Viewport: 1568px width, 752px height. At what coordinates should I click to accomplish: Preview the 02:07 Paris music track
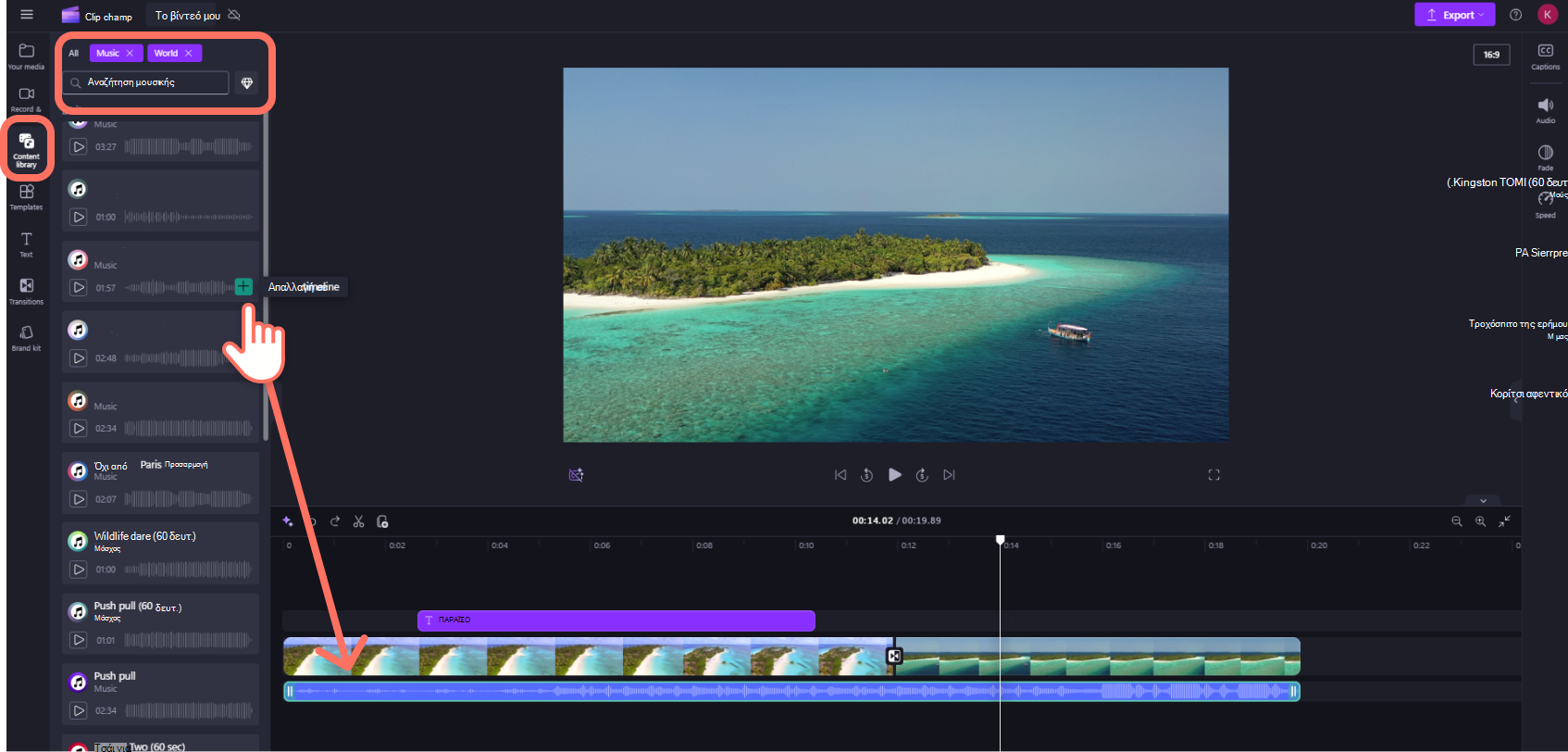pyautogui.click(x=80, y=499)
